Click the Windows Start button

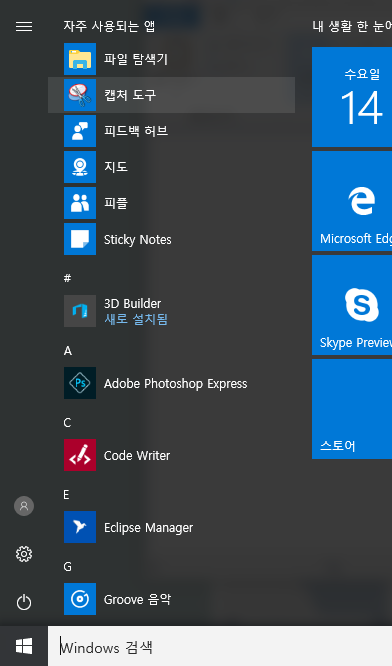click(x=24, y=647)
